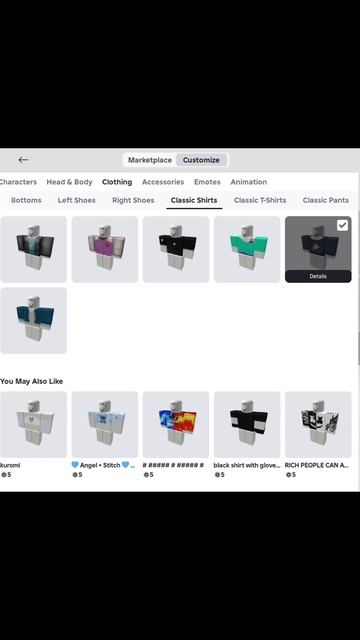Click the hashtag-named item title
Image resolution: width=360 pixels, height=640 pixels.
coord(173,465)
